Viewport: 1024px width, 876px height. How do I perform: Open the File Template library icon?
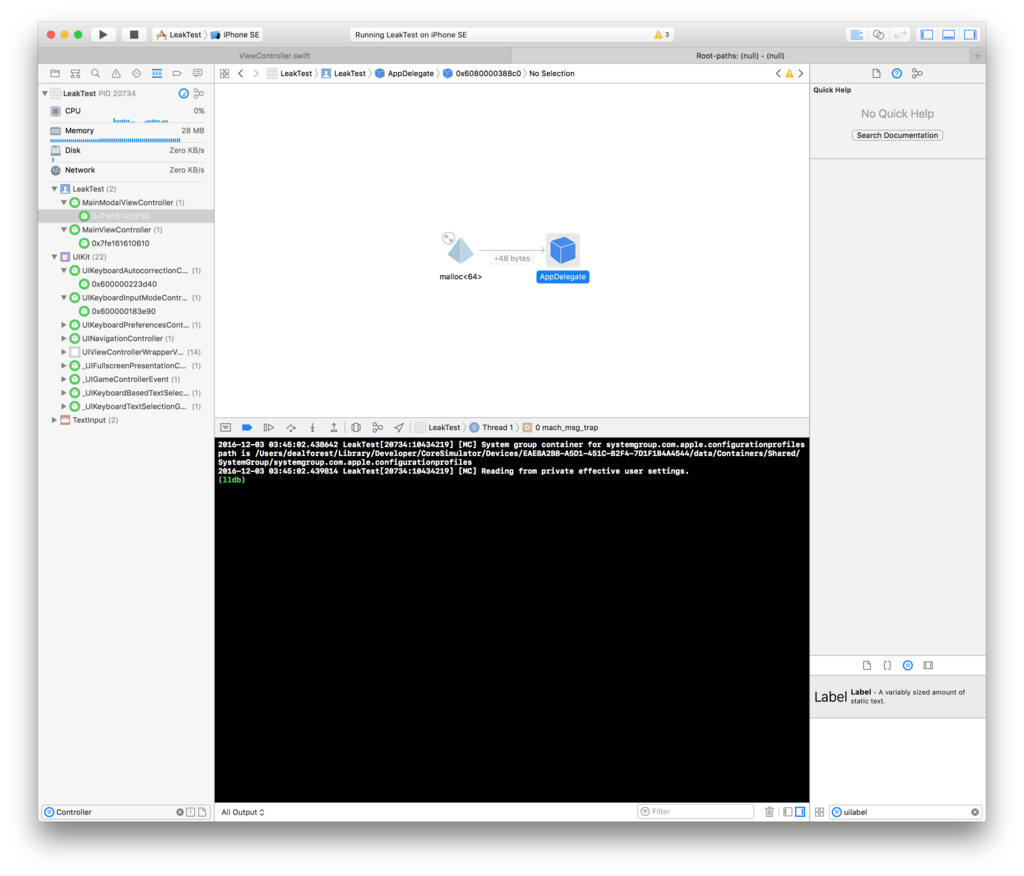[867, 666]
